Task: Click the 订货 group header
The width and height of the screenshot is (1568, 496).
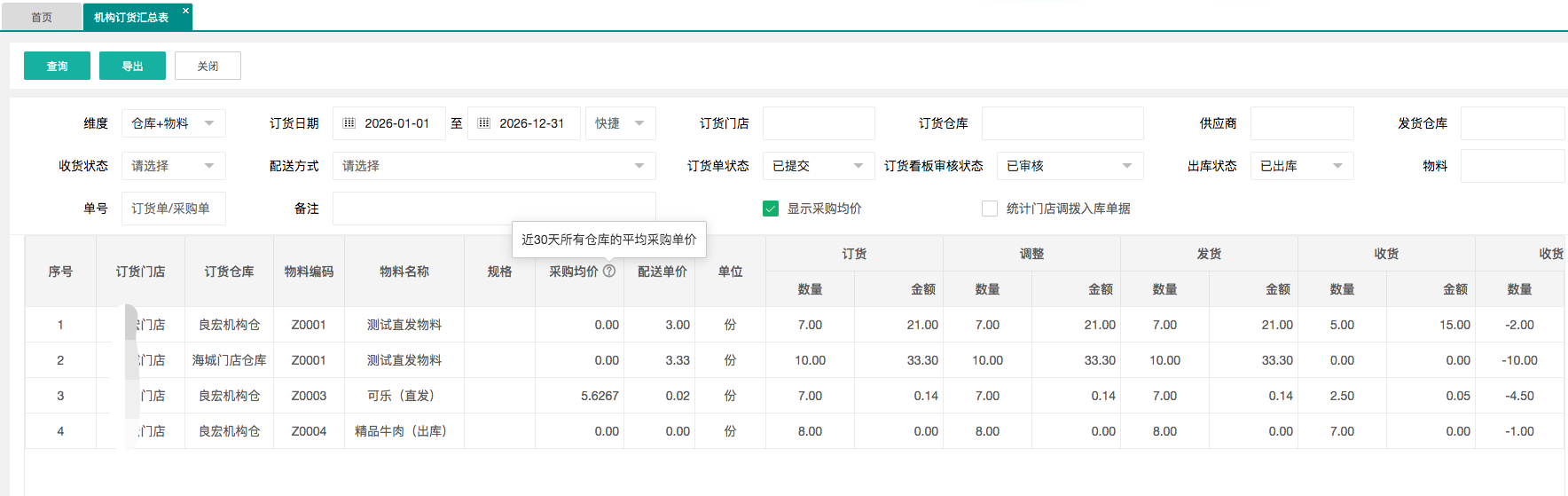Action: point(854,254)
